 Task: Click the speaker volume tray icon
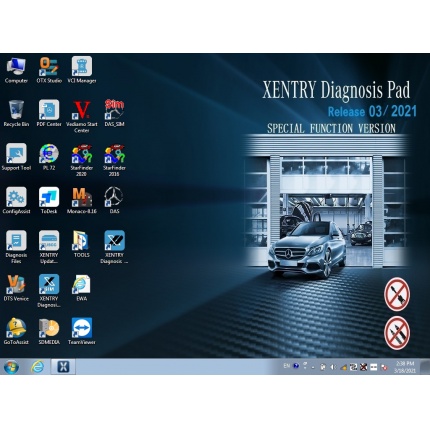pos(333,367)
